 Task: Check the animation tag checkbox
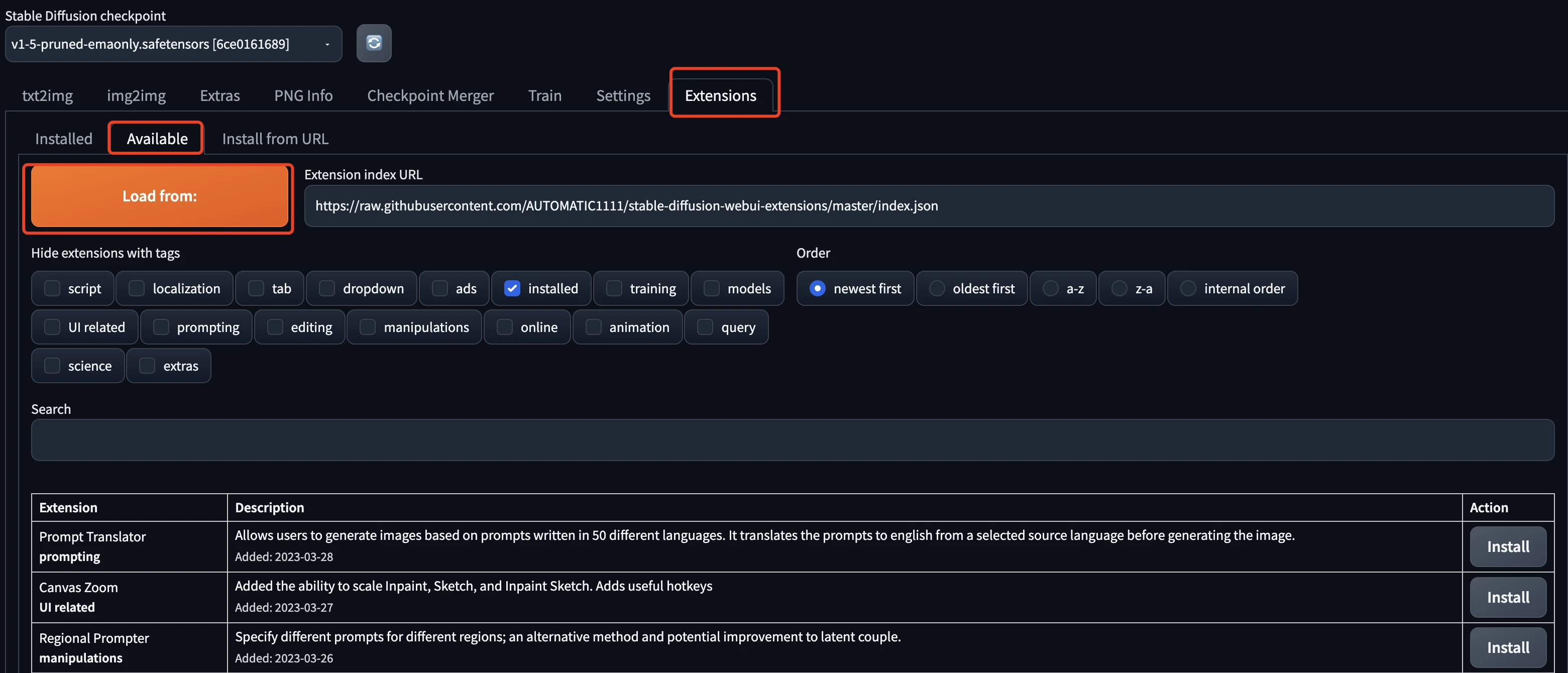(594, 327)
